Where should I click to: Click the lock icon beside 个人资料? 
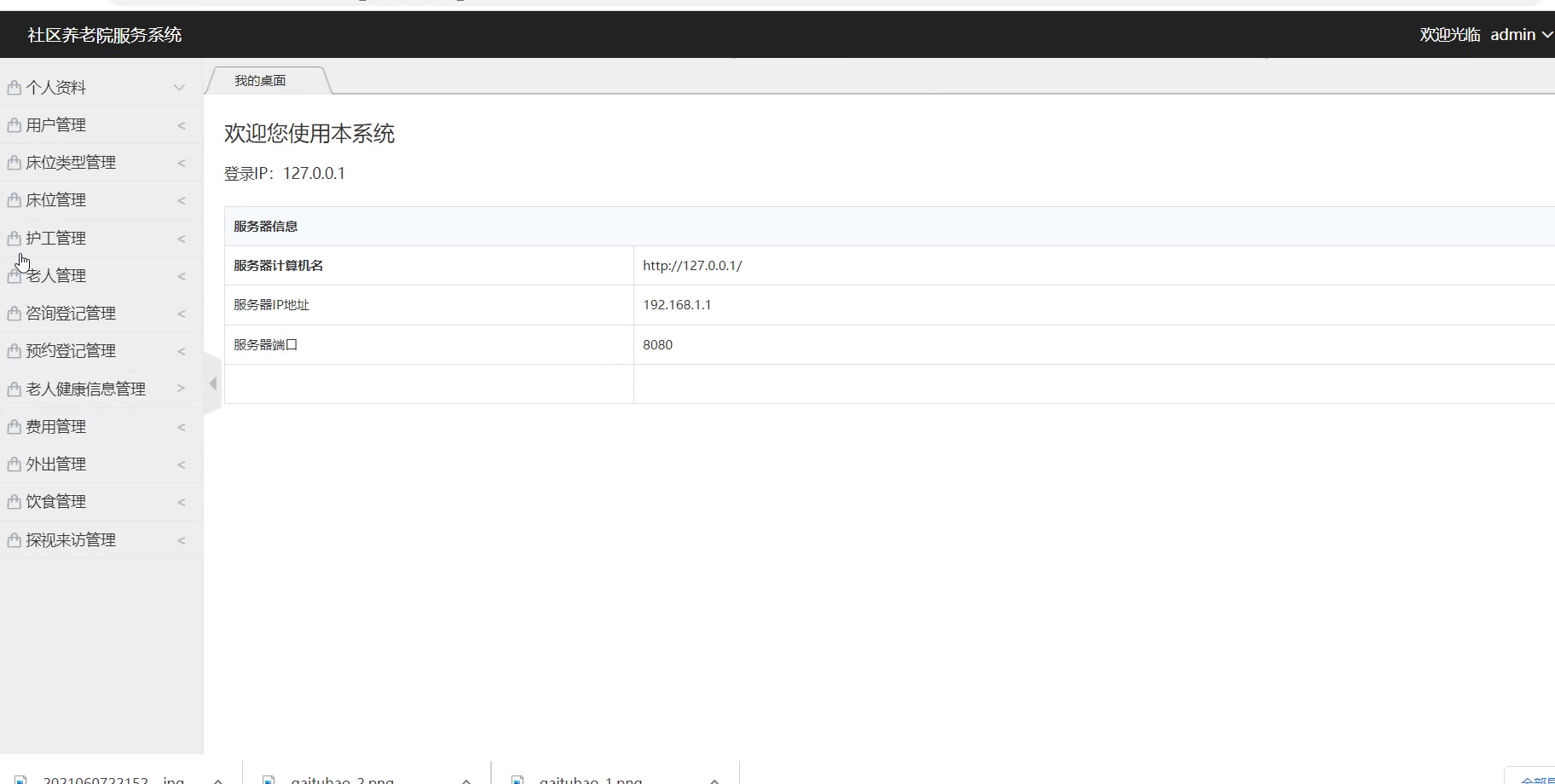[14, 87]
